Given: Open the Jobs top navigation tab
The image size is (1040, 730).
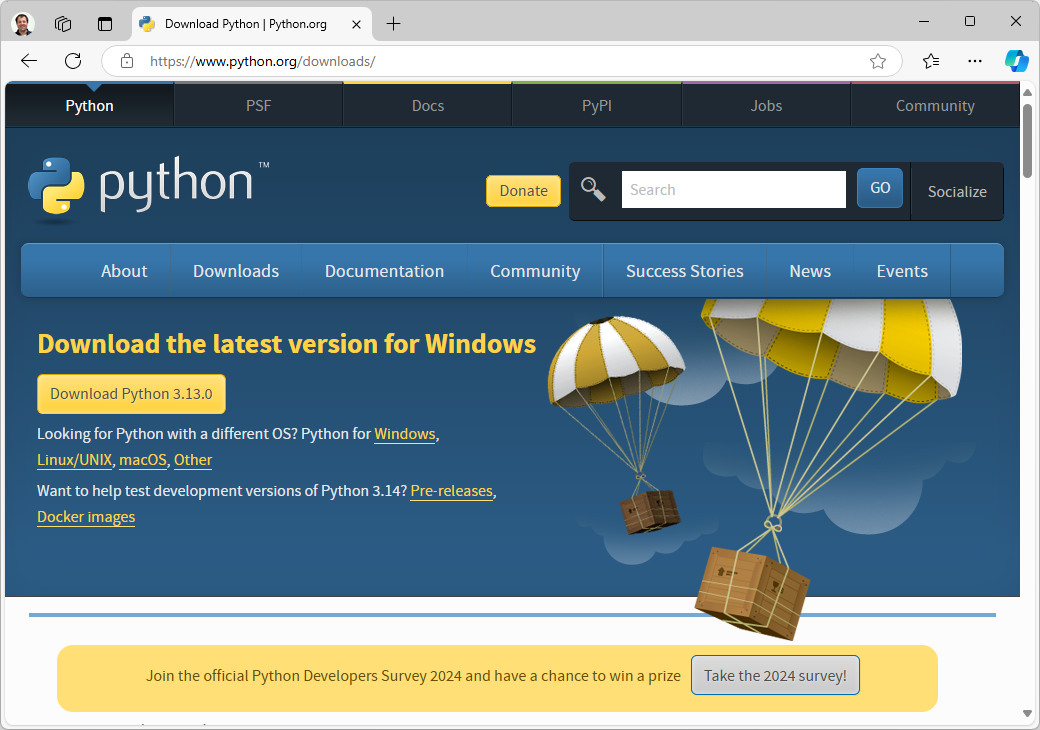Looking at the screenshot, I should (x=766, y=105).
